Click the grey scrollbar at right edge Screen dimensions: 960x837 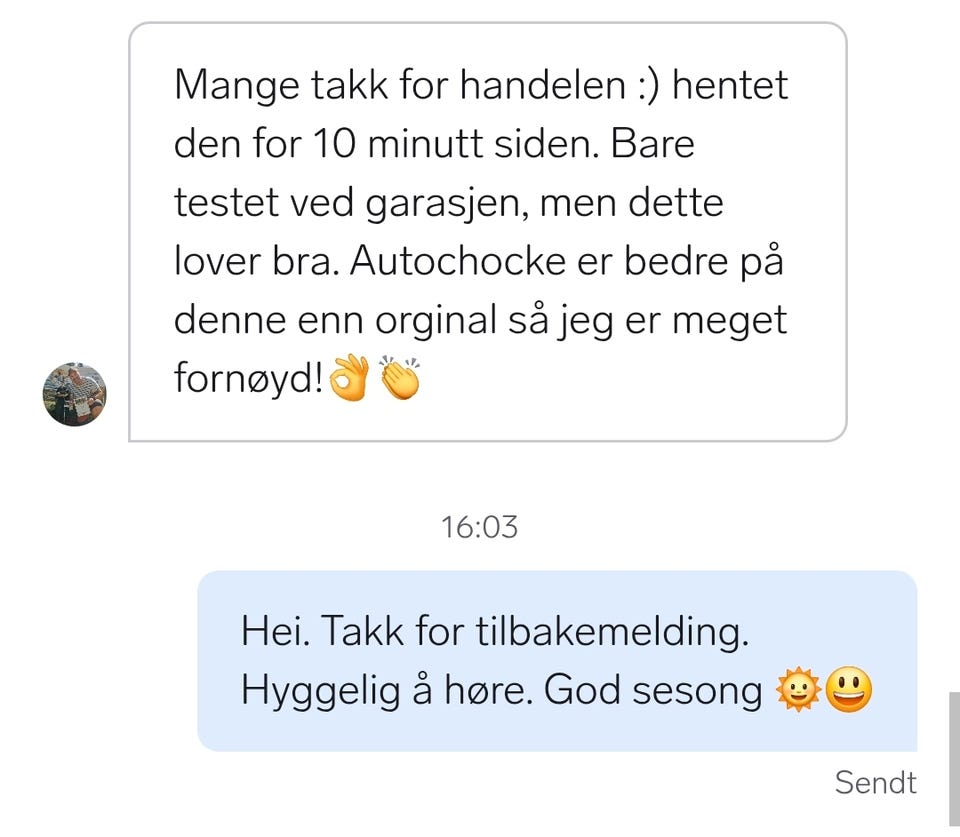coord(954,759)
